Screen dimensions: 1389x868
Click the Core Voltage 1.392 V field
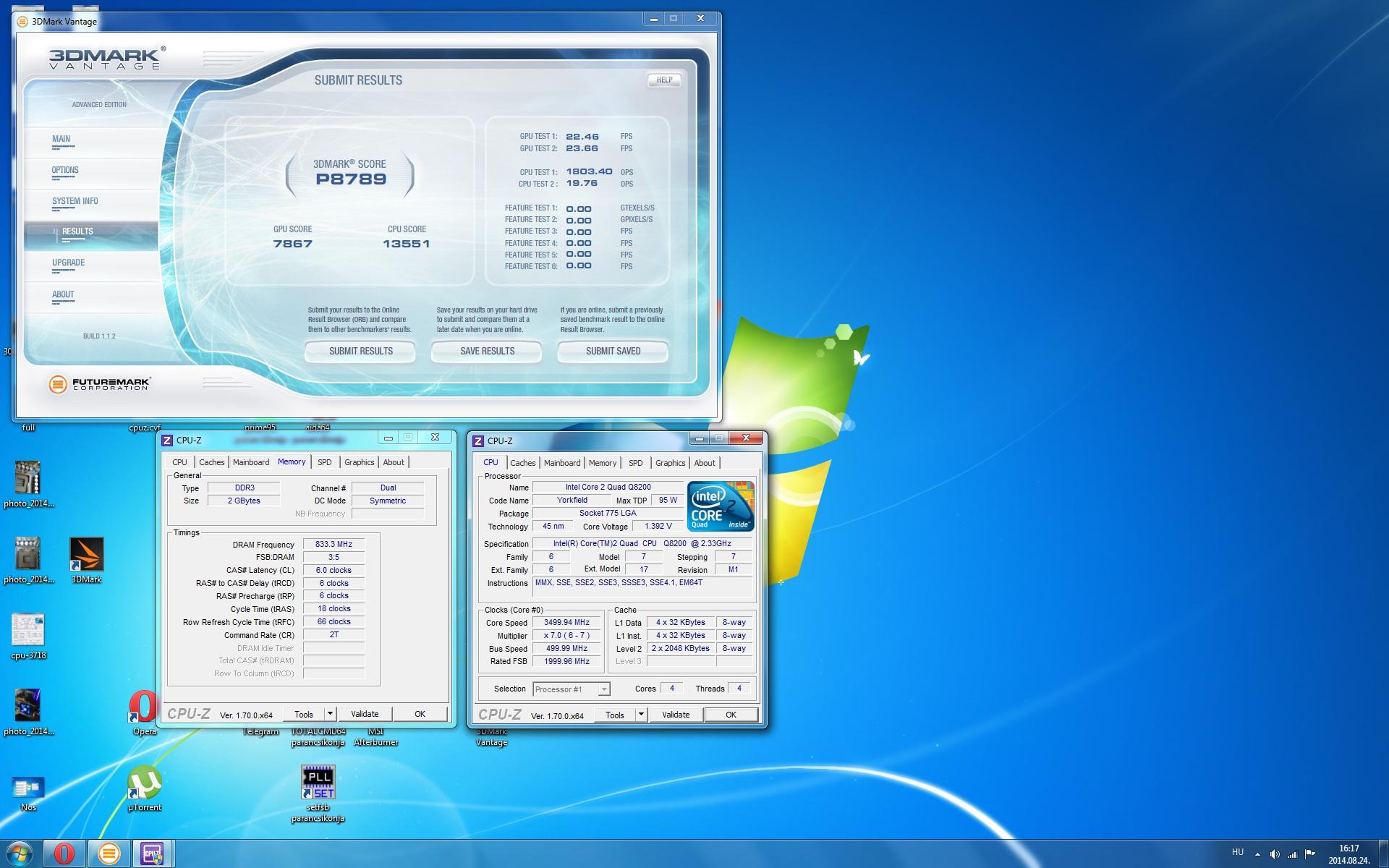(x=658, y=527)
